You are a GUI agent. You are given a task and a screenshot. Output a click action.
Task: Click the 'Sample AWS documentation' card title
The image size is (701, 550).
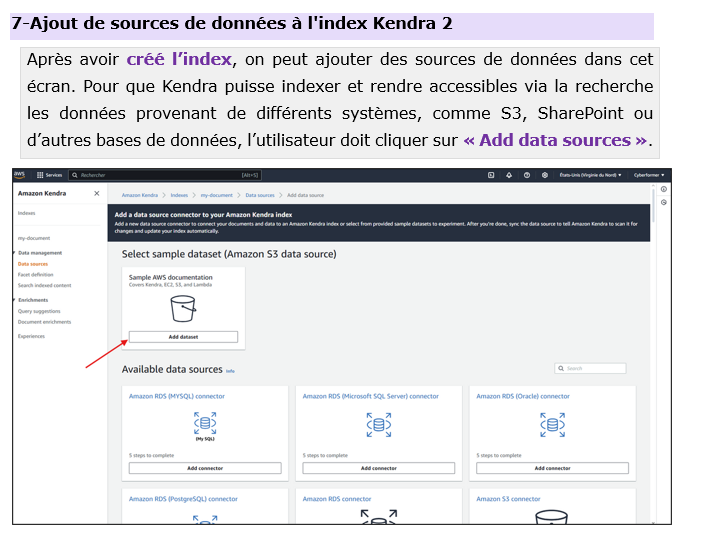coord(171,278)
